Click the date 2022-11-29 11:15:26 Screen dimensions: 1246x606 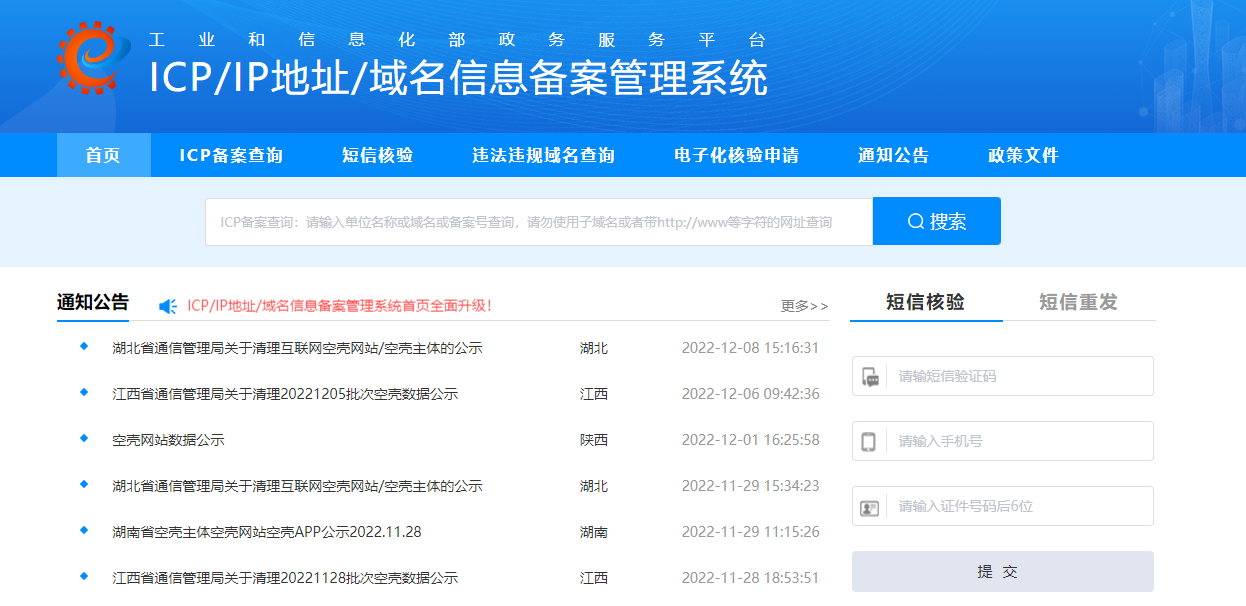pyautogui.click(x=751, y=532)
